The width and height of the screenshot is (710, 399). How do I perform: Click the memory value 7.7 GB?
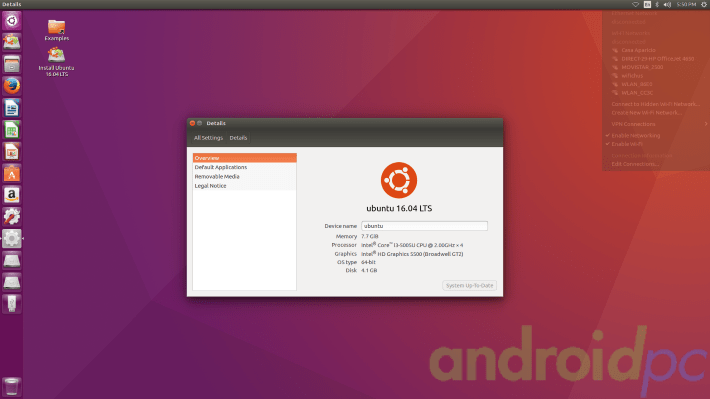click(369, 236)
